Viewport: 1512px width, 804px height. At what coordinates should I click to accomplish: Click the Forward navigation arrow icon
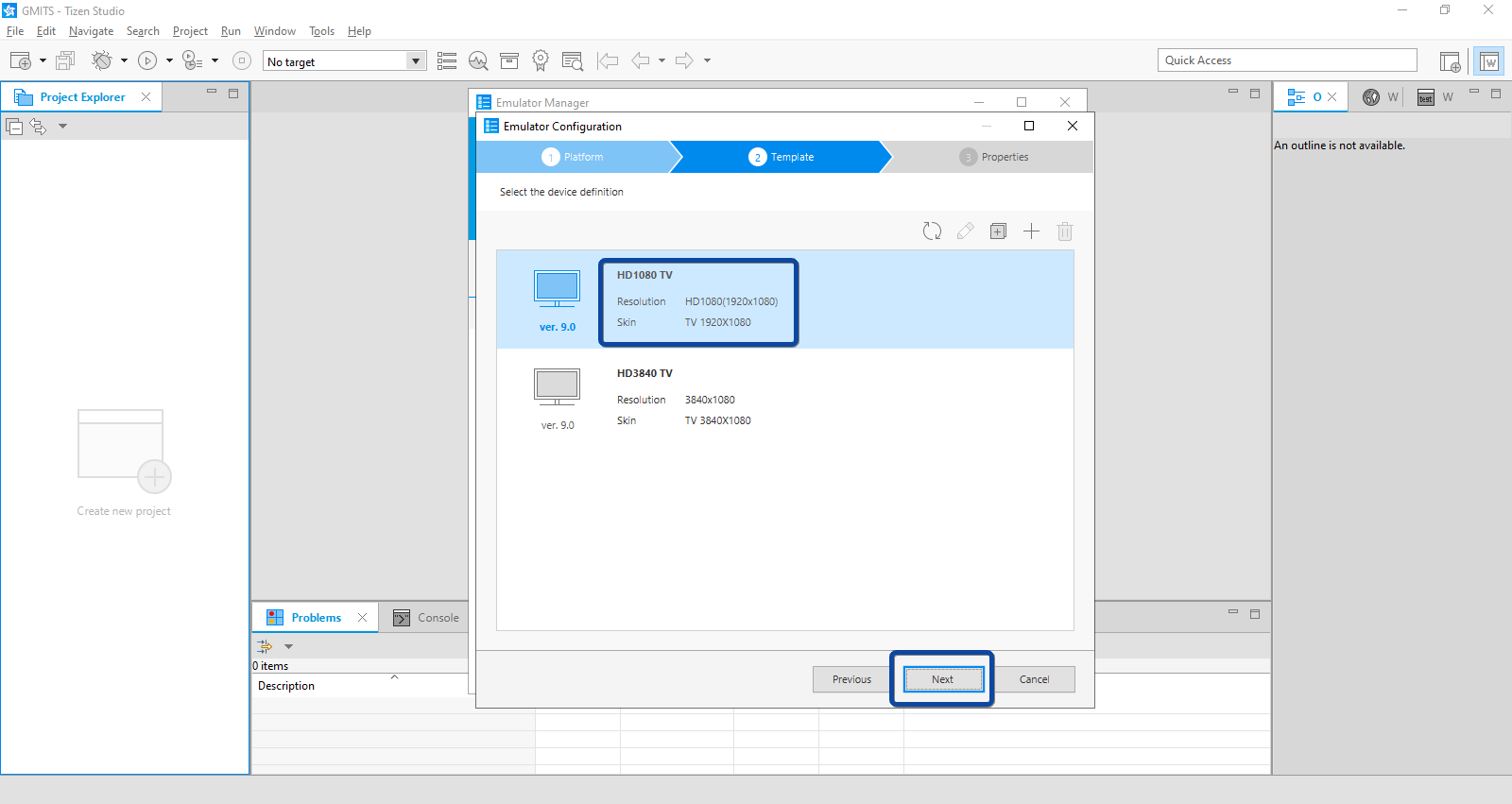pyautogui.click(x=684, y=60)
